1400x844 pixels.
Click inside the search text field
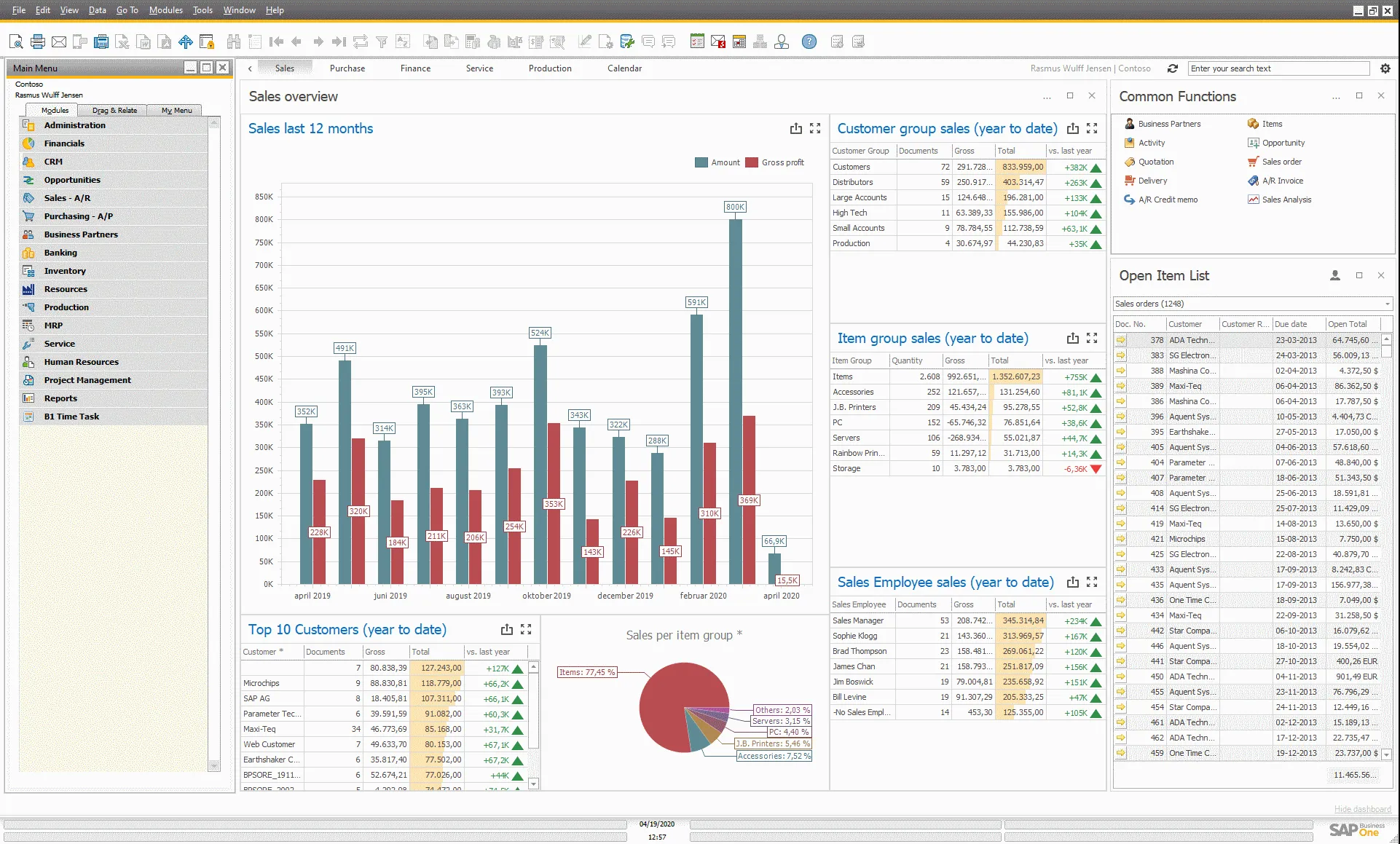click(1278, 68)
